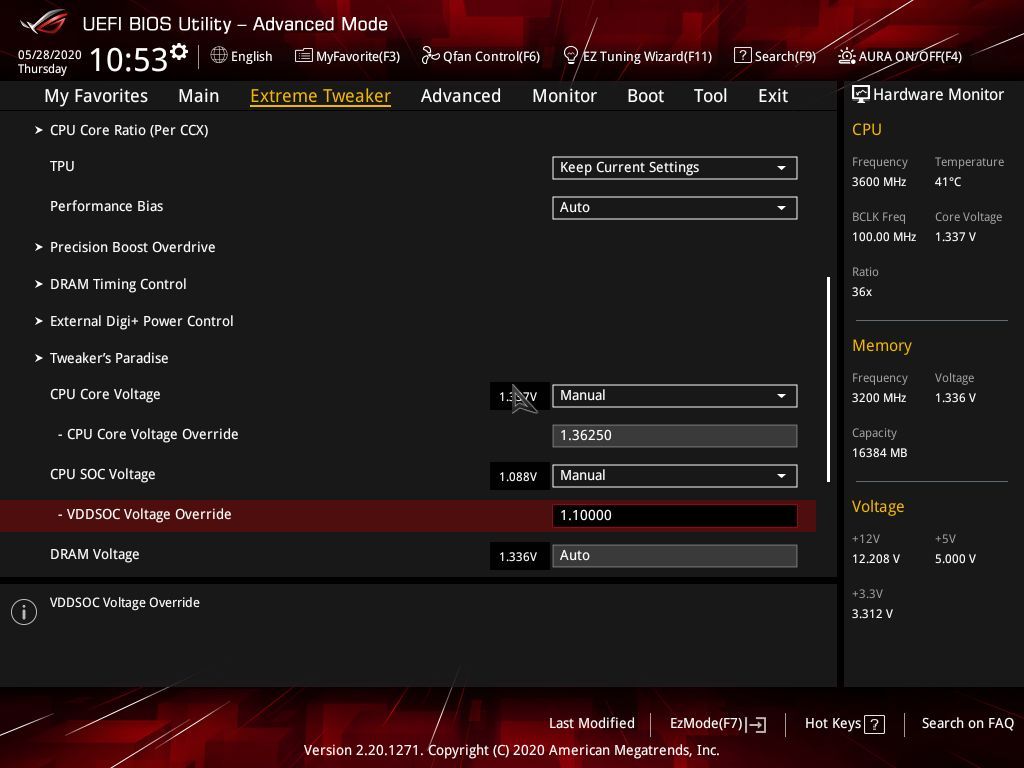This screenshot has width=1024, height=768.
Task: Click +12V reading 12.208 V
Action: (x=876, y=559)
